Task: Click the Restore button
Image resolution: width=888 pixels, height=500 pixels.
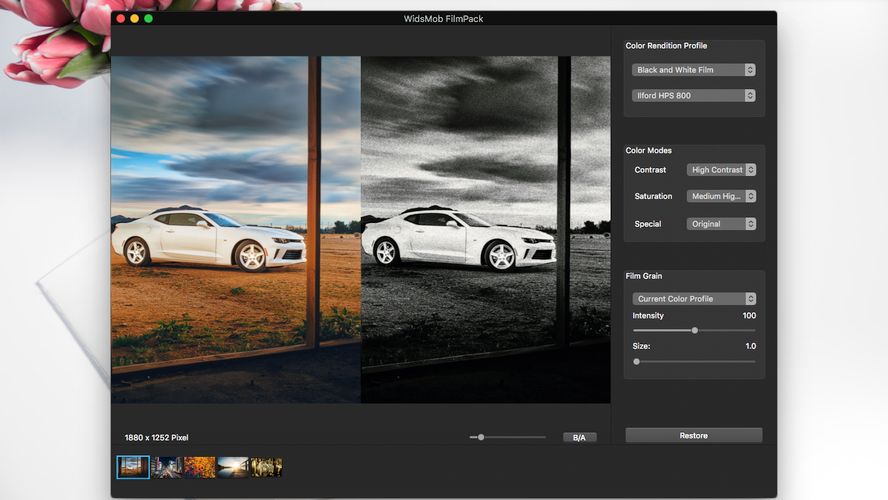Action: point(694,435)
